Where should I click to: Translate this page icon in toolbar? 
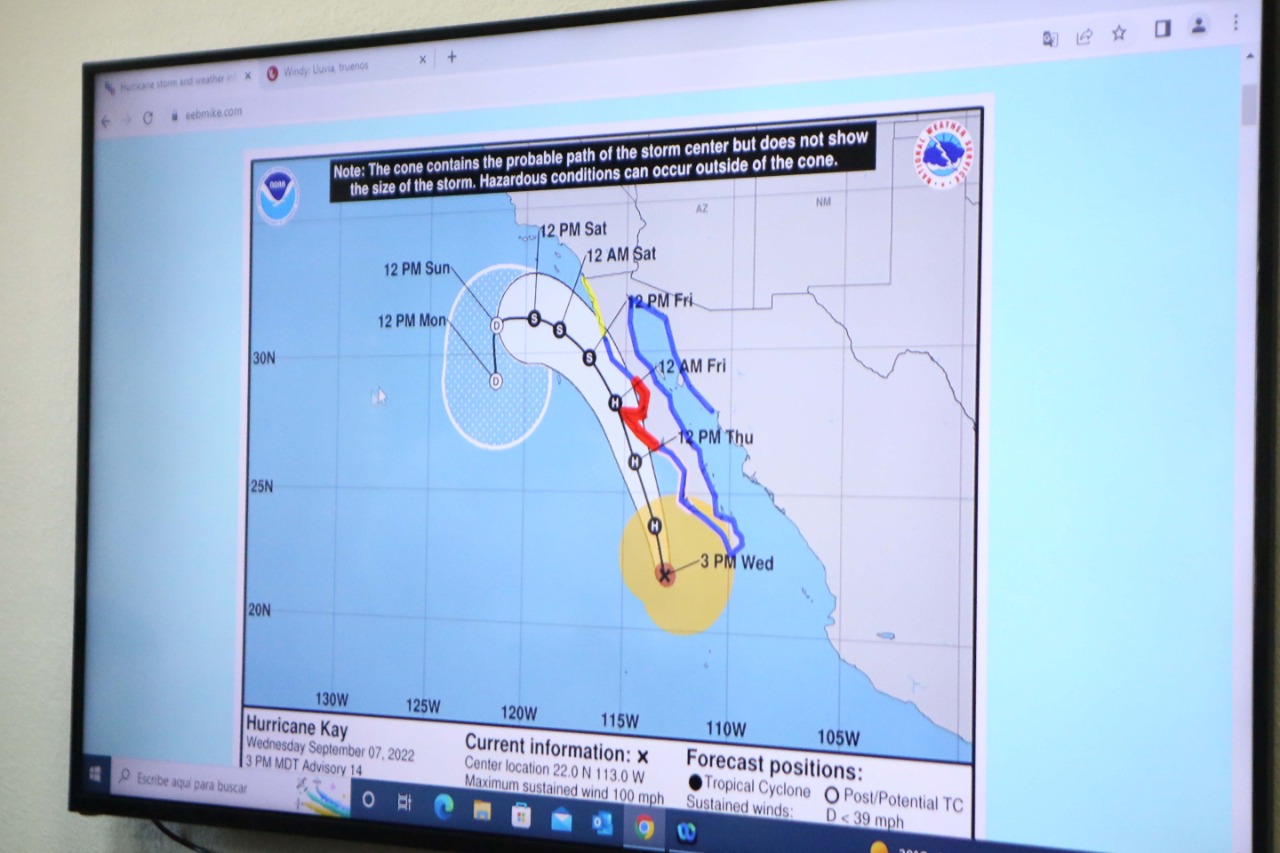click(1050, 39)
